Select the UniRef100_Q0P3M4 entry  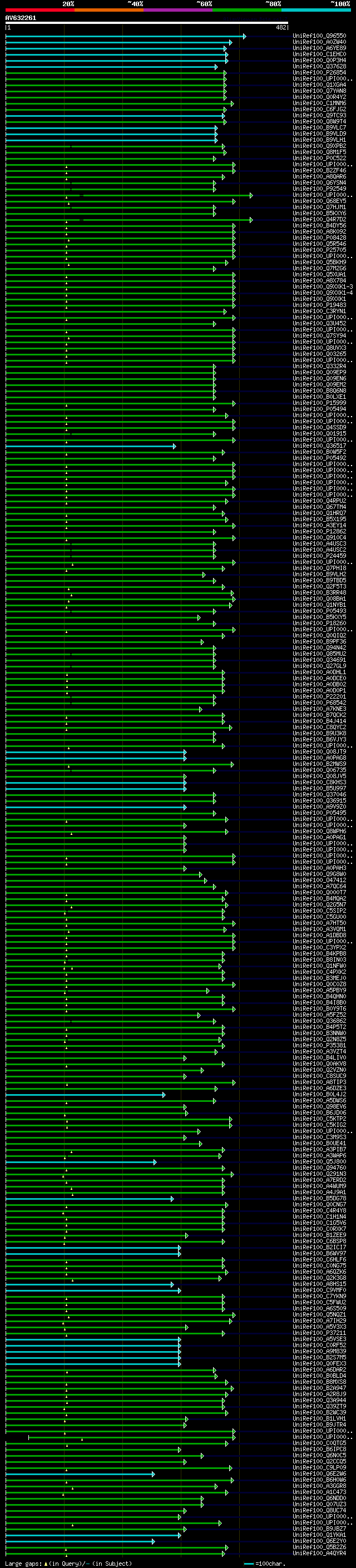coord(319,60)
